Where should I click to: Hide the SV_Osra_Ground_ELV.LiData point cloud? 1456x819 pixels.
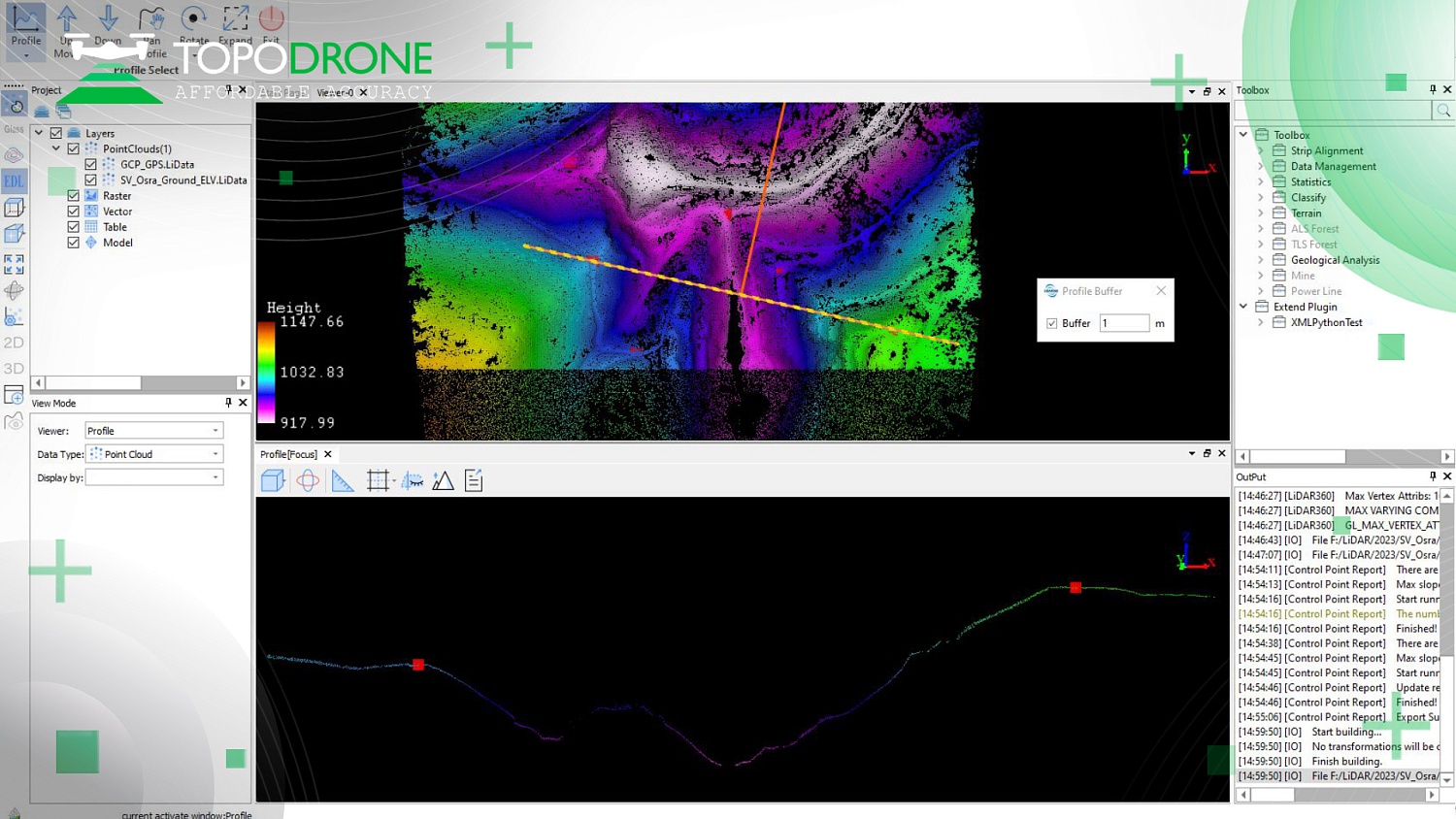tap(89, 180)
